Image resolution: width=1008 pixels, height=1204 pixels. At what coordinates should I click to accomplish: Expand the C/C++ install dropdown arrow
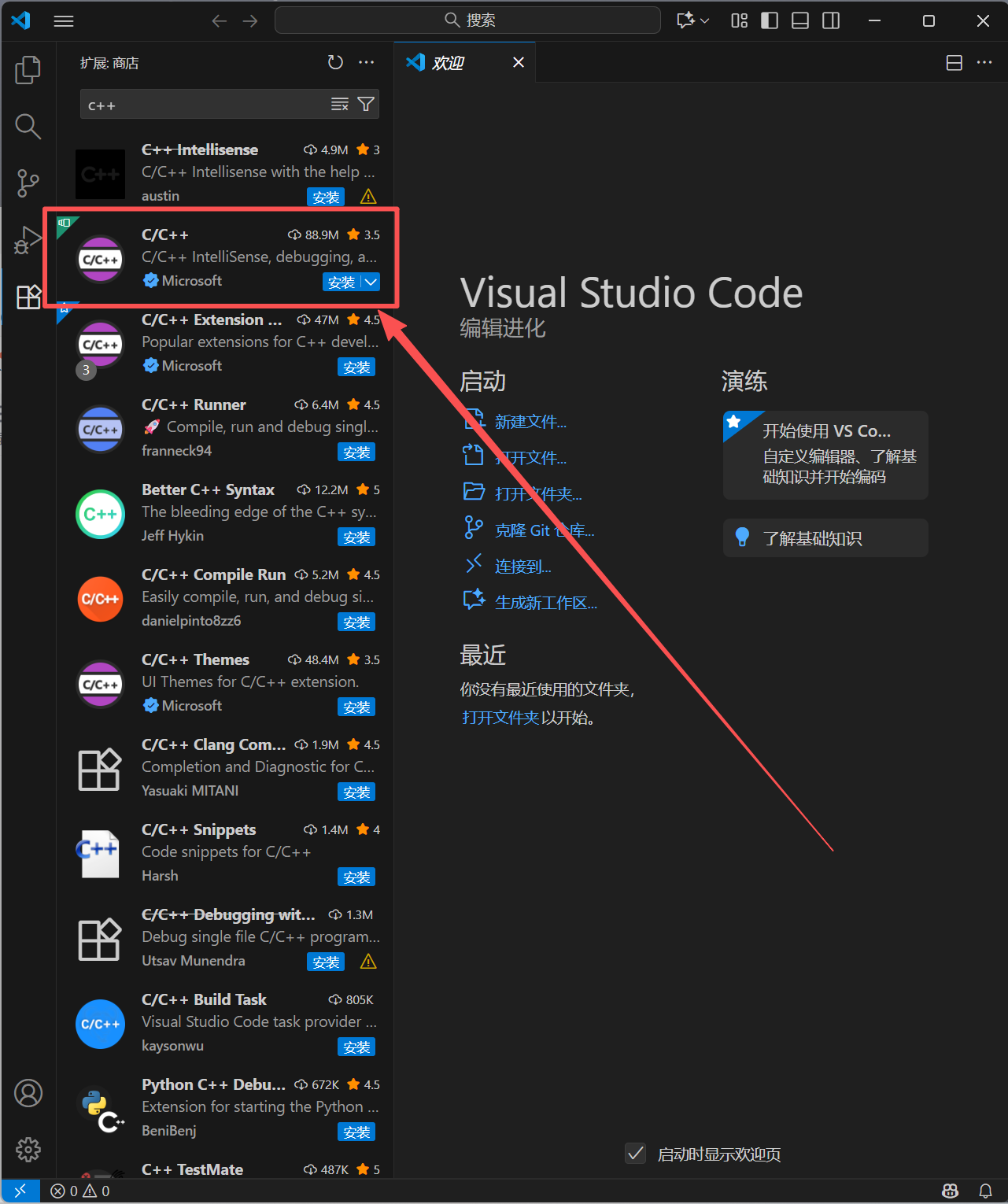pos(371,282)
